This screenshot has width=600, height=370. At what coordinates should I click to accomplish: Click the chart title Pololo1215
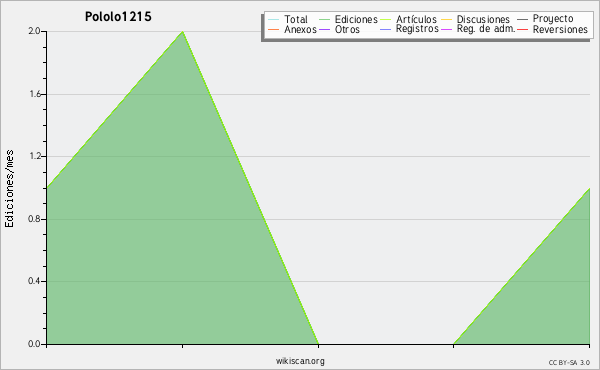coord(118,17)
